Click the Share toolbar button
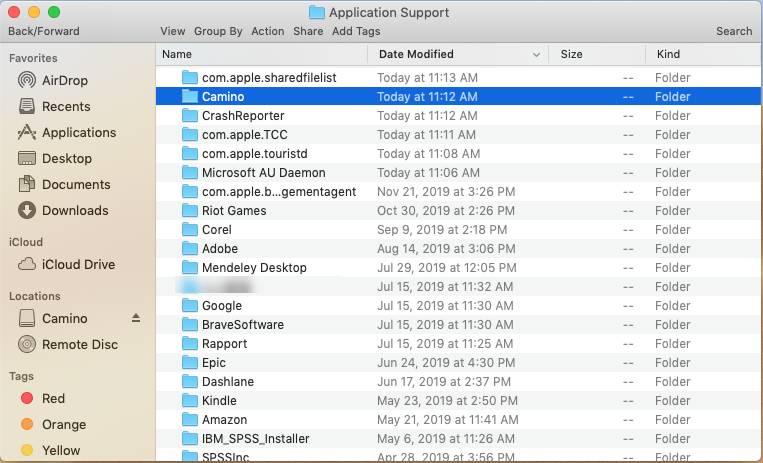This screenshot has height=463, width=763. tap(308, 31)
